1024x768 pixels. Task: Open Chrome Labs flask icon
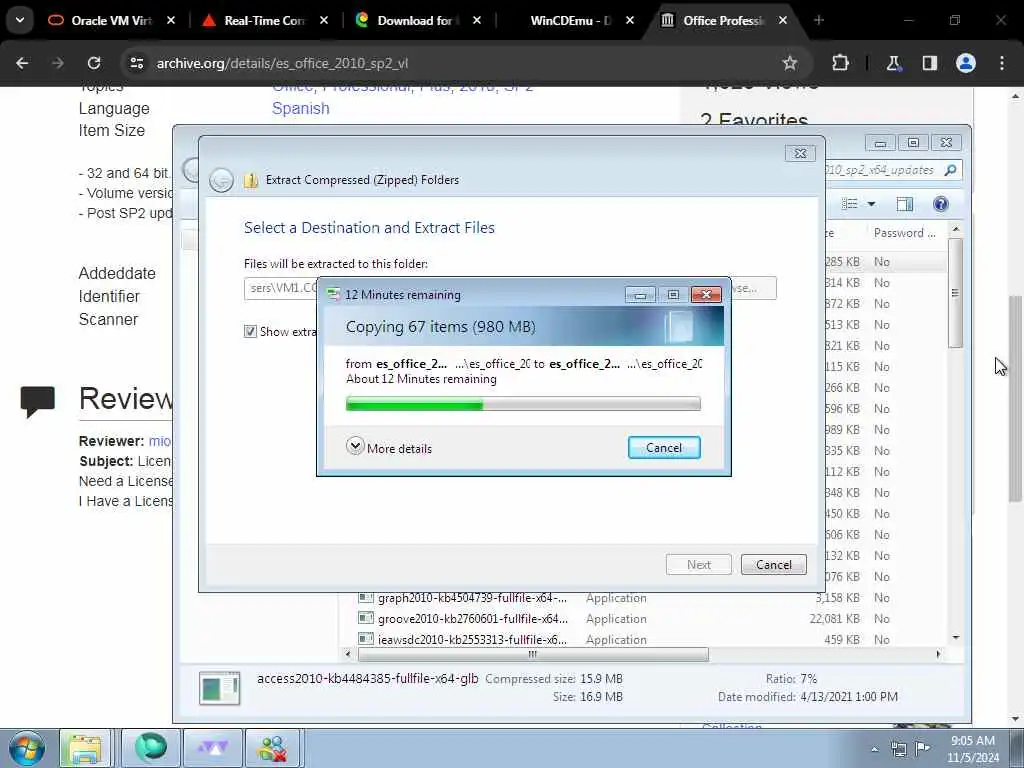tap(893, 63)
